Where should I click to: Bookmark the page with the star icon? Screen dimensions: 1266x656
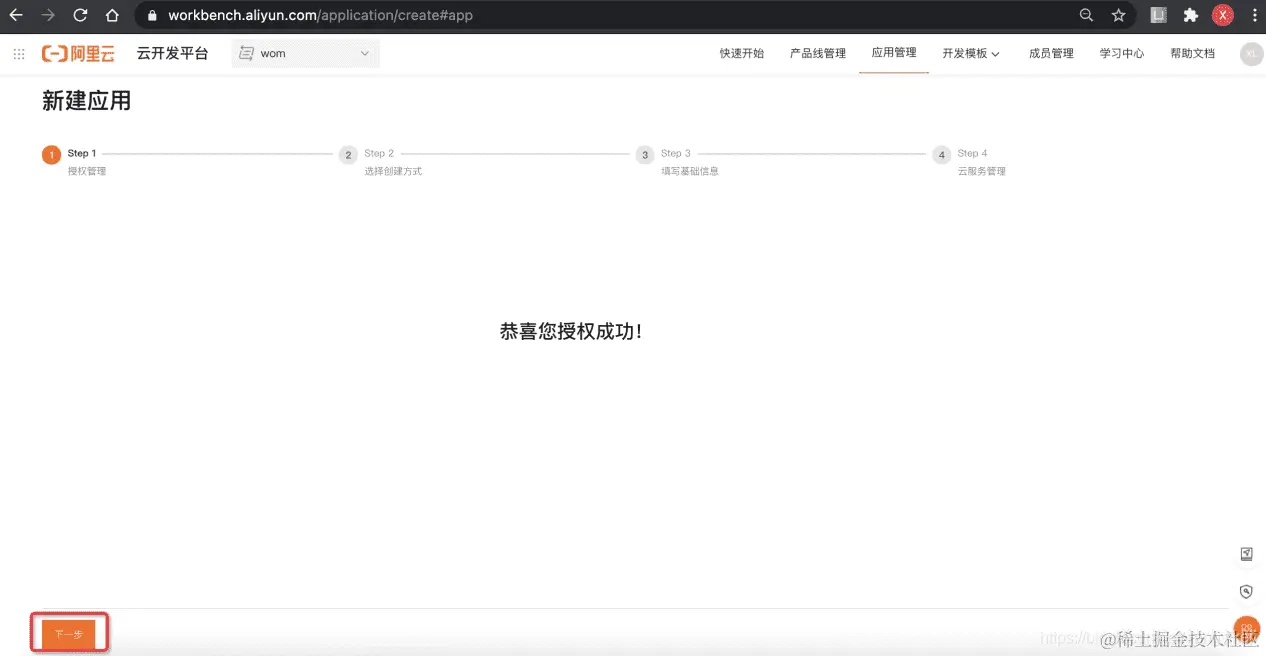pos(1118,15)
